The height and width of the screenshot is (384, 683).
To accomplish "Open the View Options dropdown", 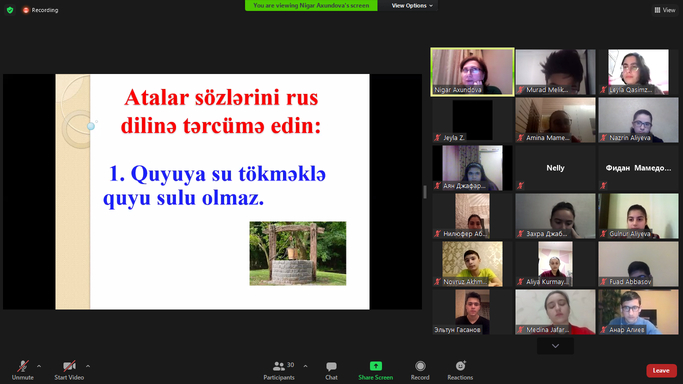I will [412, 6].
